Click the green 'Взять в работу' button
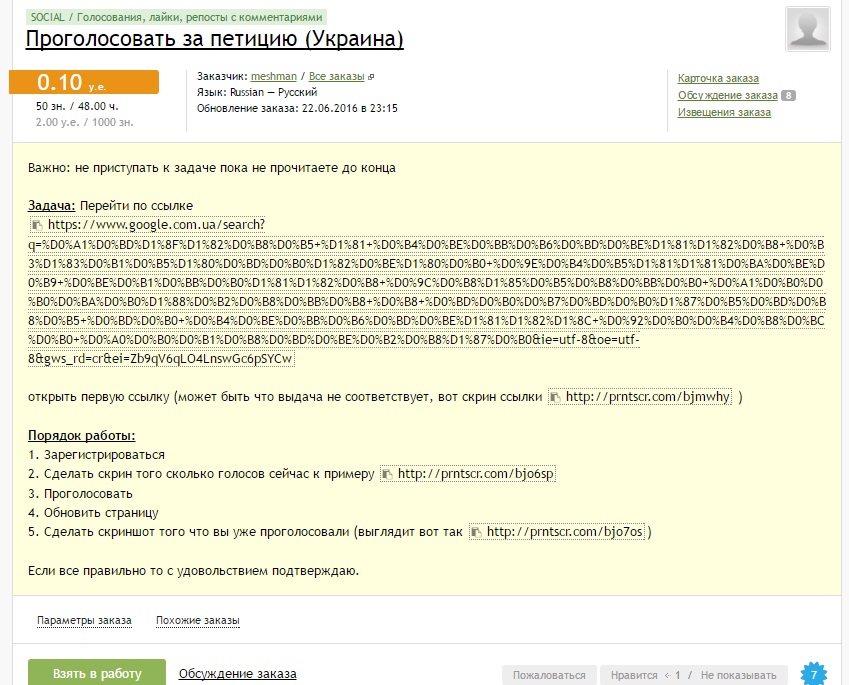The height and width of the screenshot is (685, 849). pyautogui.click(x=97, y=673)
